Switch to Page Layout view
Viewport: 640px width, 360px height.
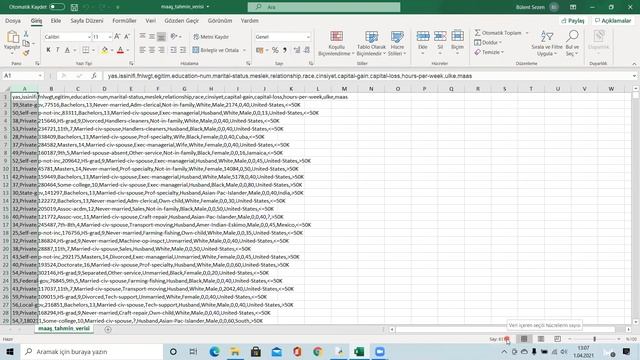541,339
